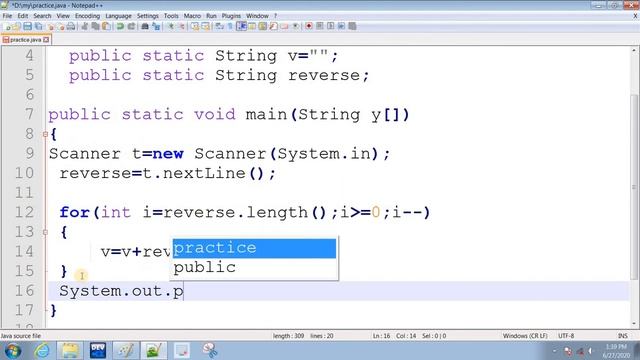Click the Close document toolbar icon
Viewport: 640px width, 360px height.
click(x=51, y=27)
